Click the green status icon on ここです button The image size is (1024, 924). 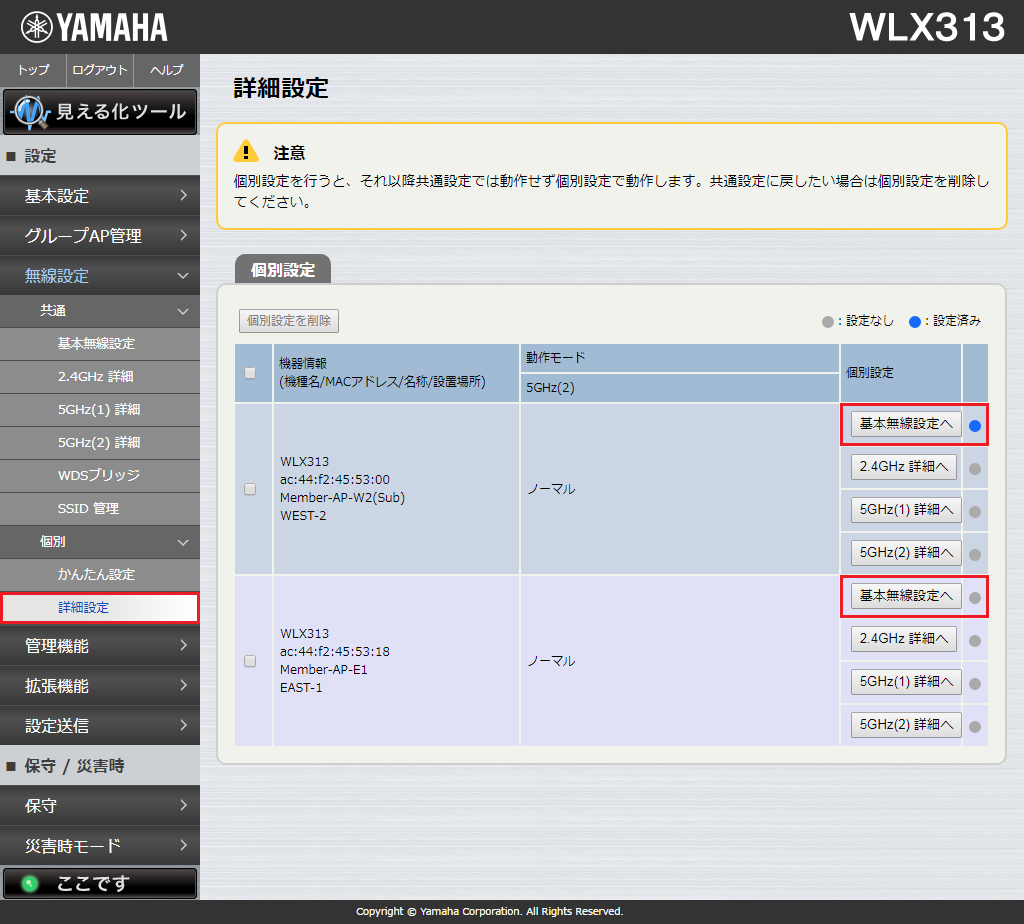pyautogui.click(x=29, y=883)
